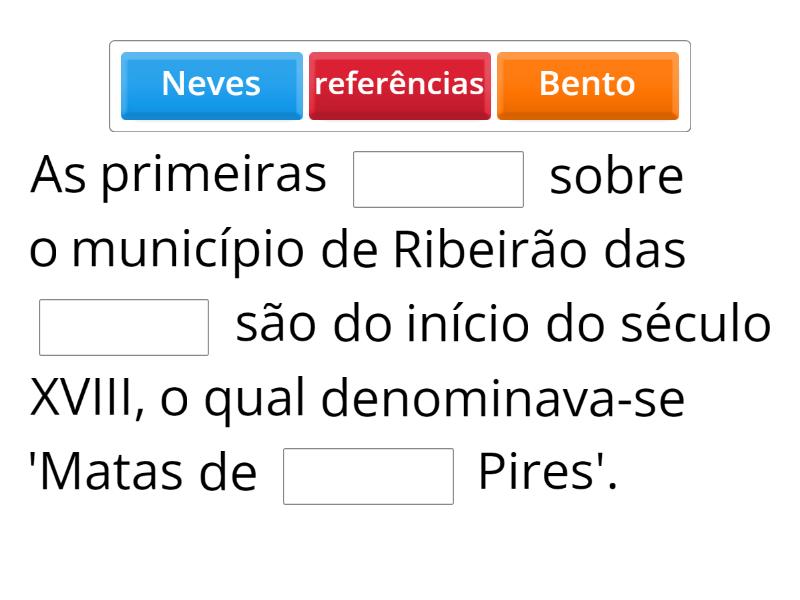Image resolution: width=800 pixels, height=600 pixels.
Task: Click the word 'denominava-se'
Action: tap(503, 400)
